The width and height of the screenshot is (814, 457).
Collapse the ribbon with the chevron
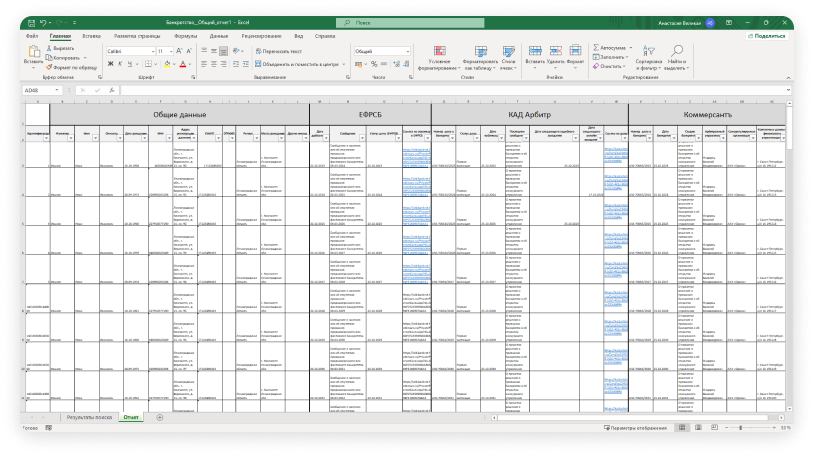coord(788,77)
